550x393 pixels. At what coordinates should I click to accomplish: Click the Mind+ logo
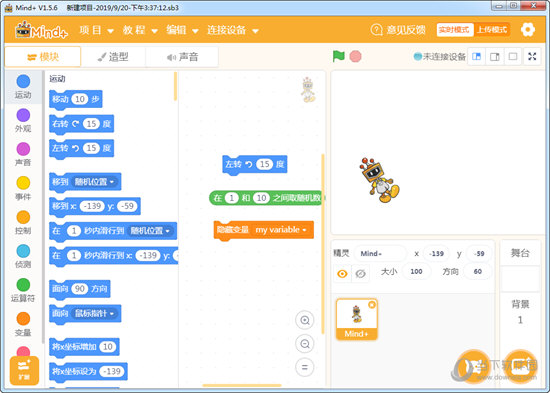tap(41, 30)
